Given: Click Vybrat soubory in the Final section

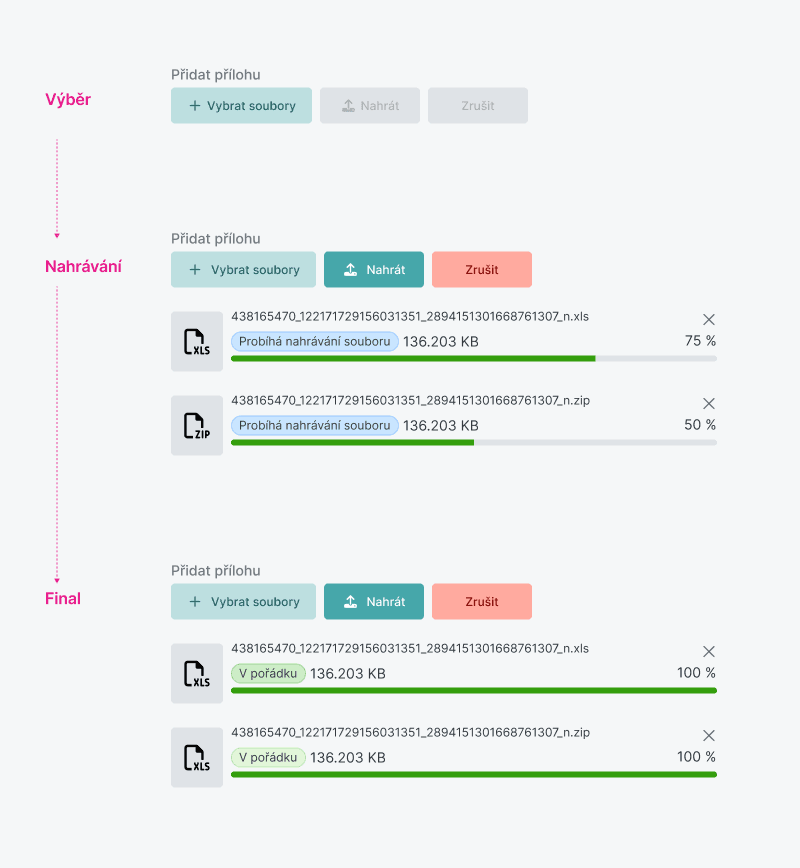Looking at the screenshot, I should (x=243, y=601).
